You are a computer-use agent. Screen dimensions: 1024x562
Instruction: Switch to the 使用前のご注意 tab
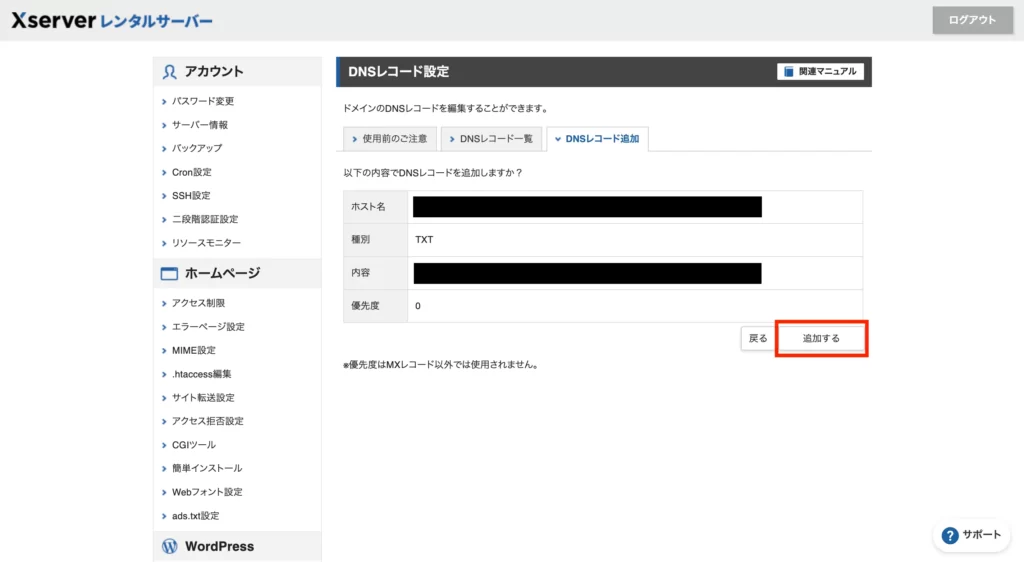390,139
